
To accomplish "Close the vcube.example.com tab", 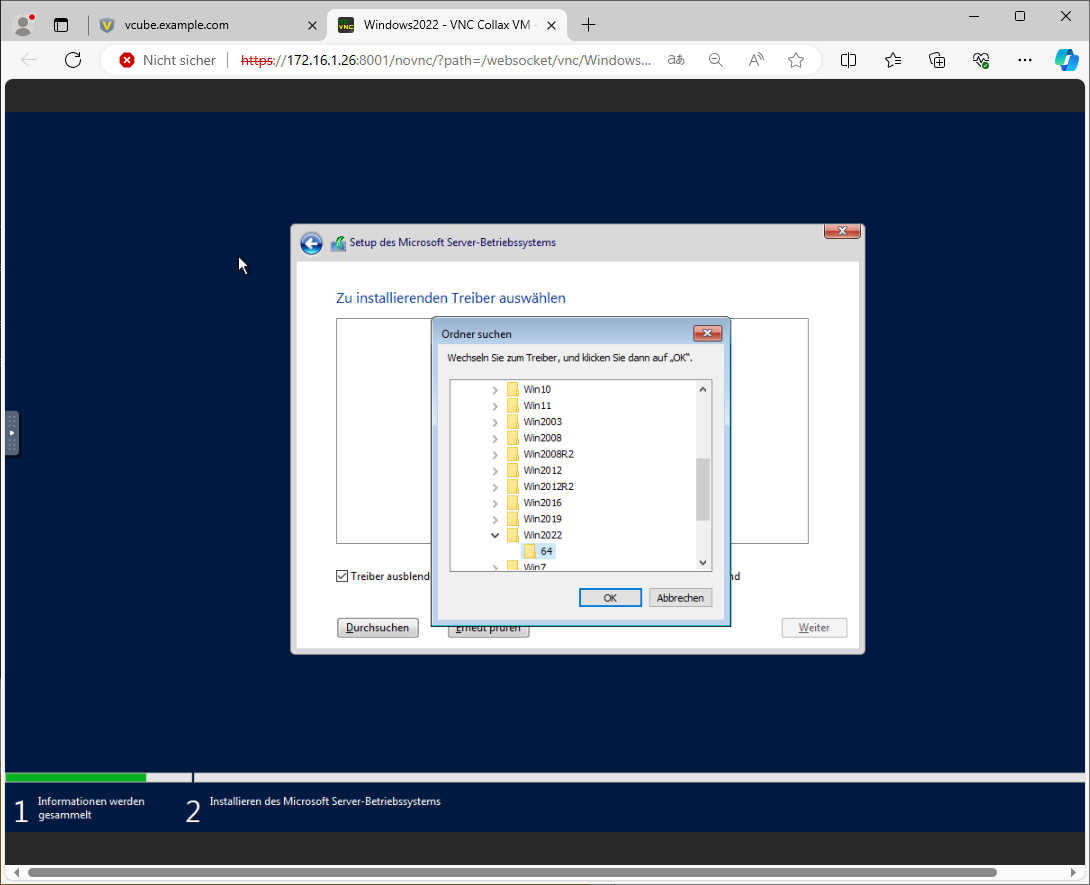I will point(312,26).
